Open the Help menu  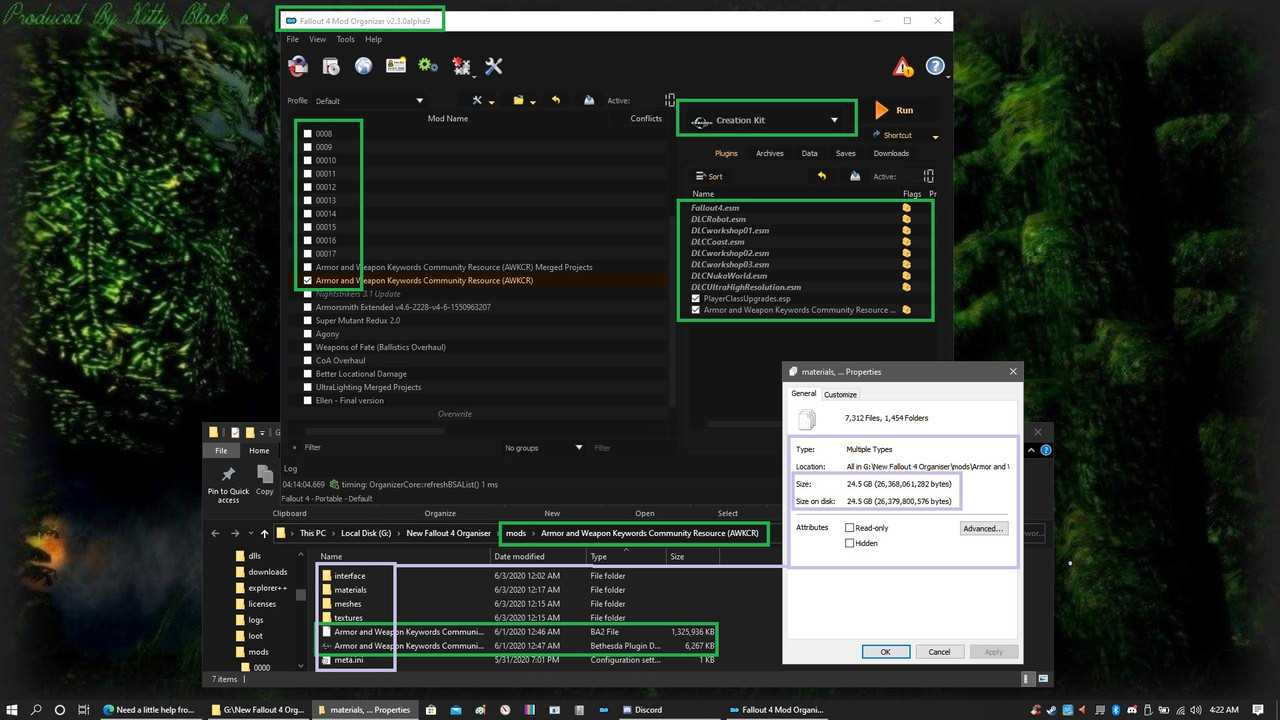point(373,39)
